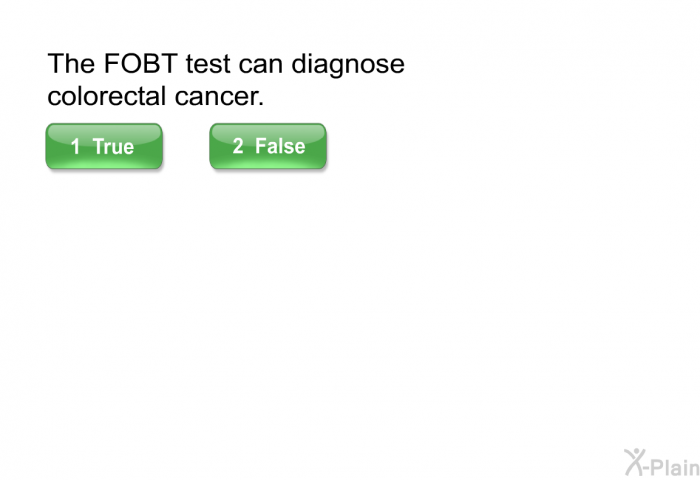Click the word "True" on the button

click(113, 146)
